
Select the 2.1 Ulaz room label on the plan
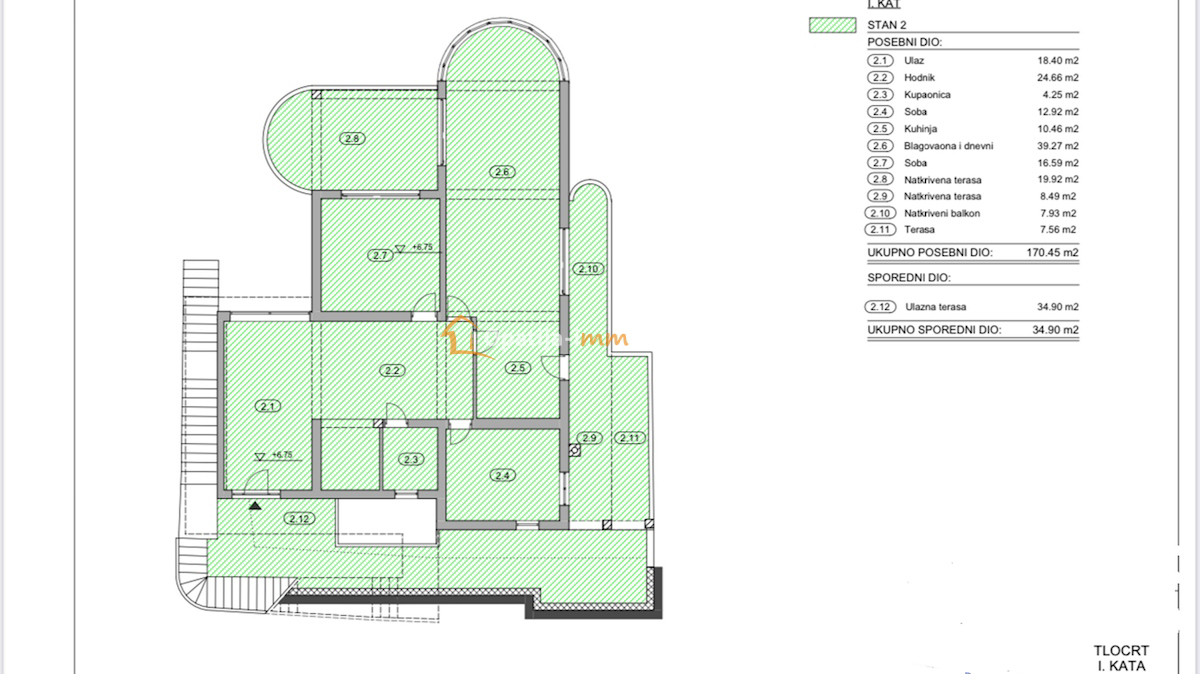click(x=267, y=405)
